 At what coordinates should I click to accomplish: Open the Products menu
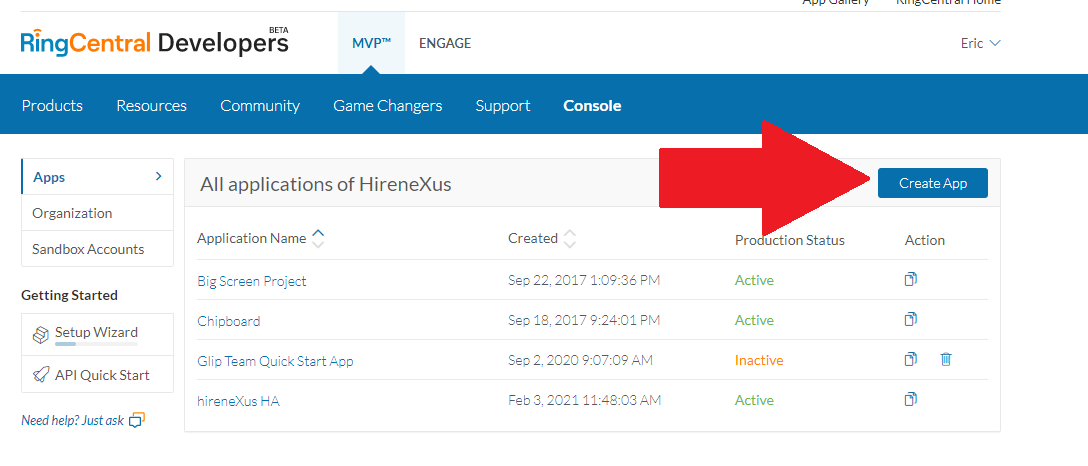pyautogui.click(x=52, y=105)
